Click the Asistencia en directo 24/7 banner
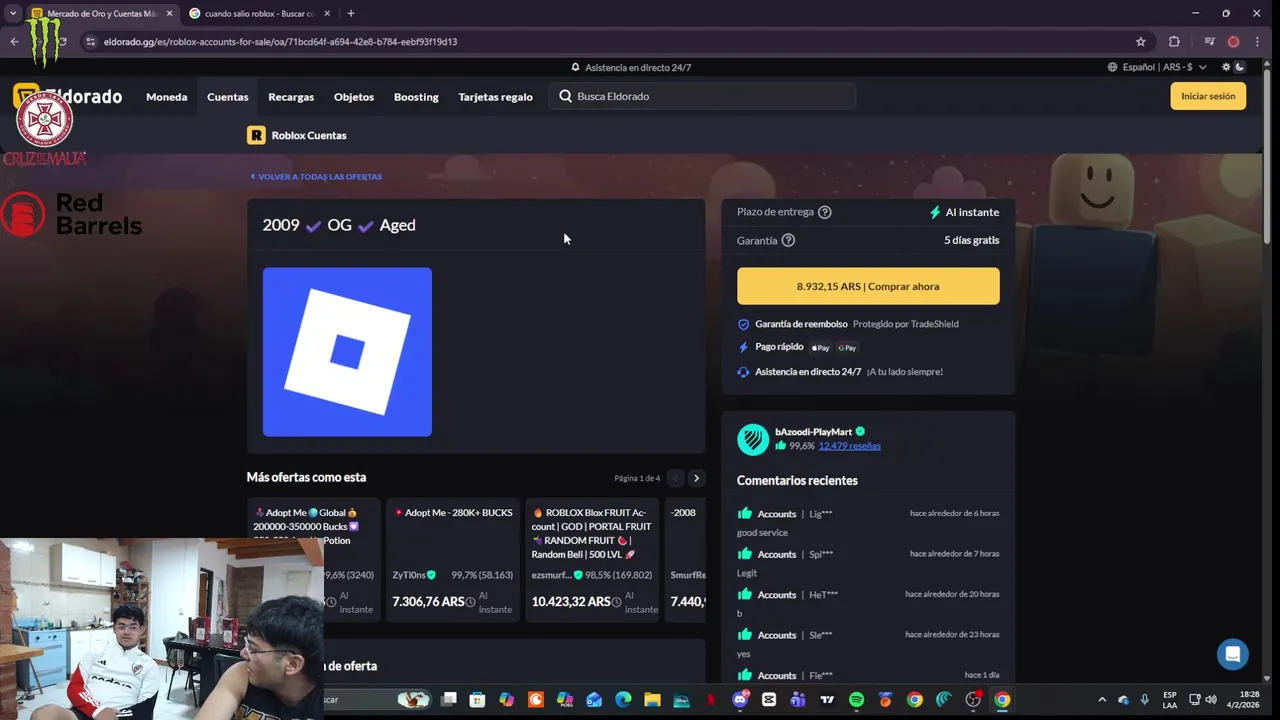 tap(631, 67)
